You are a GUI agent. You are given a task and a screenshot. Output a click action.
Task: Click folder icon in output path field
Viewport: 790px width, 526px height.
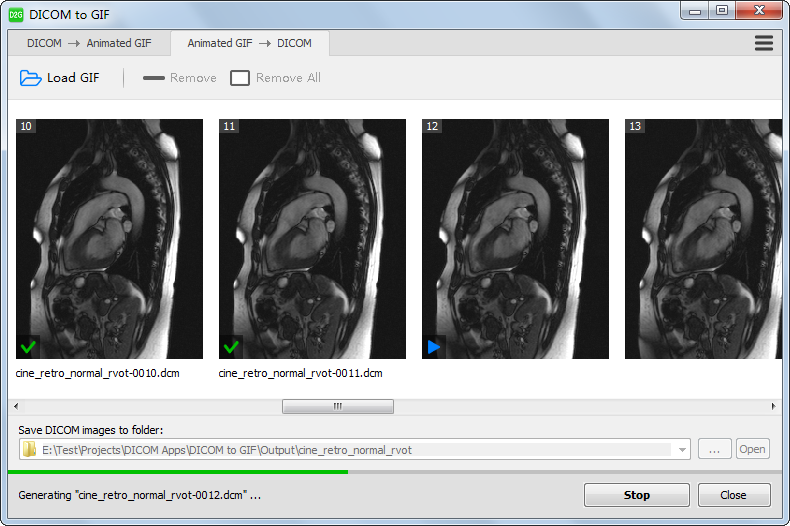(x=30, y=450)
